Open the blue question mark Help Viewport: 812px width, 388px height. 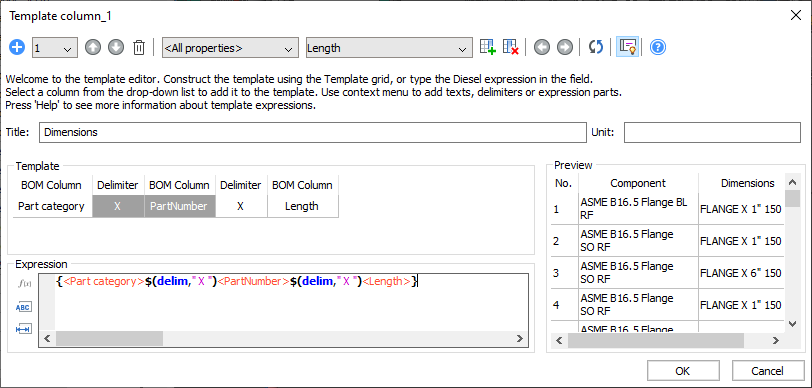(658, 48)
